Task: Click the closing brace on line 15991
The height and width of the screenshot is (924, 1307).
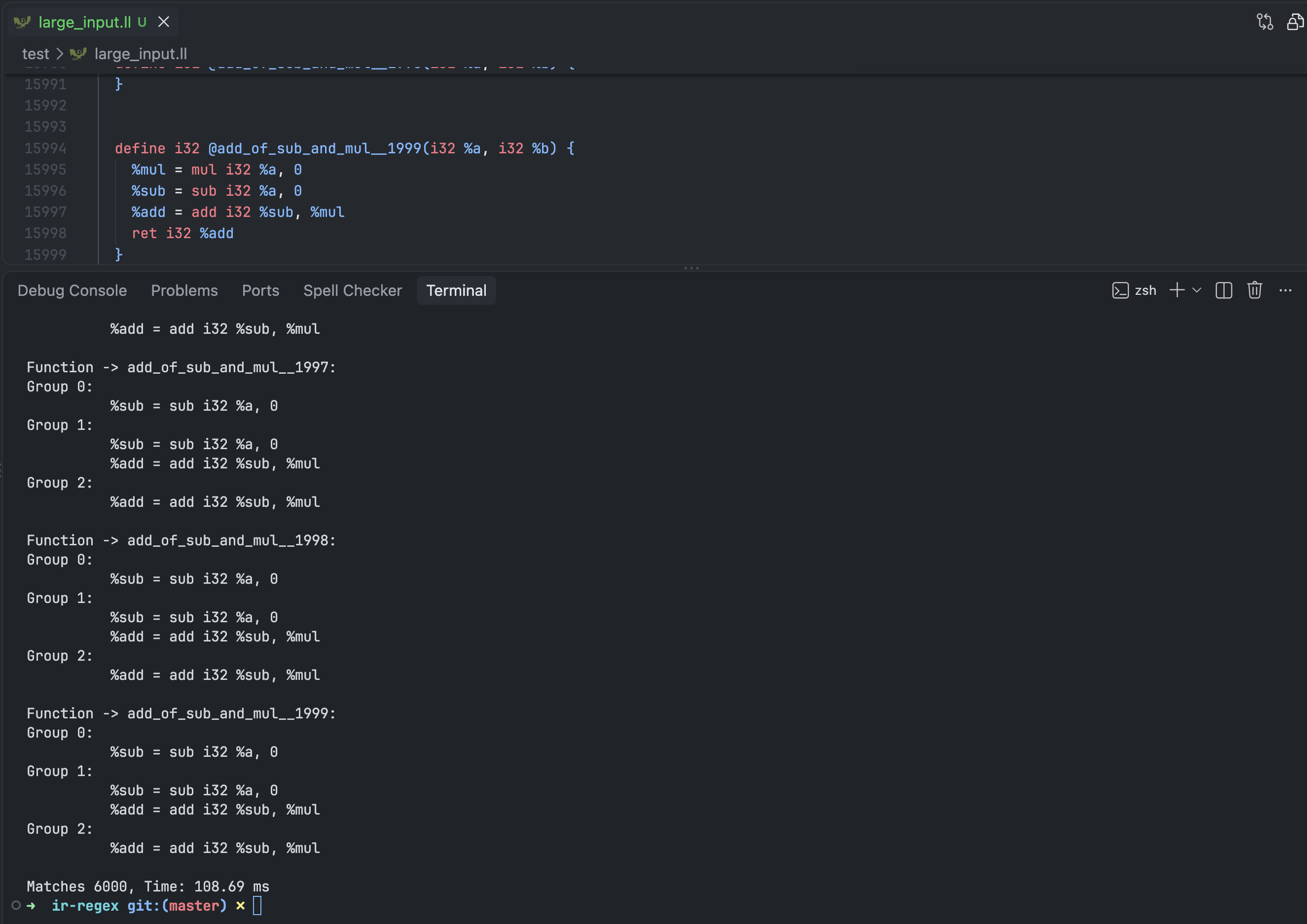Action: [x=119, y=84]
